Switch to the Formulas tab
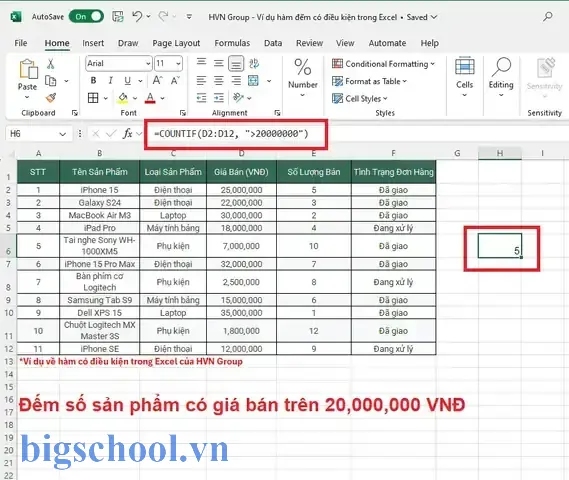The width and height of the screenshot is (569, 480). [x=232, y=43]
